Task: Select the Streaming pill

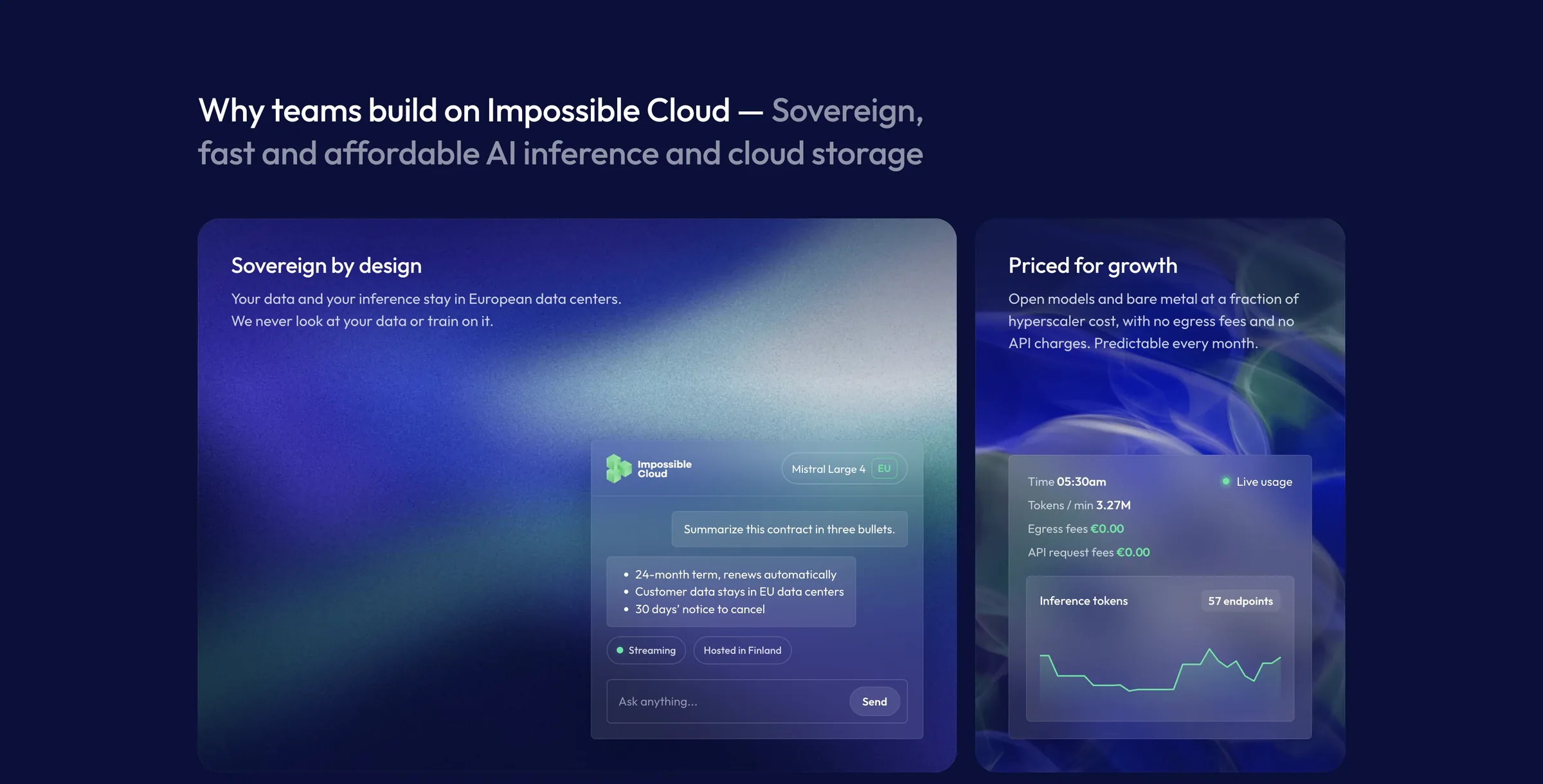Action: click(646, 650)
